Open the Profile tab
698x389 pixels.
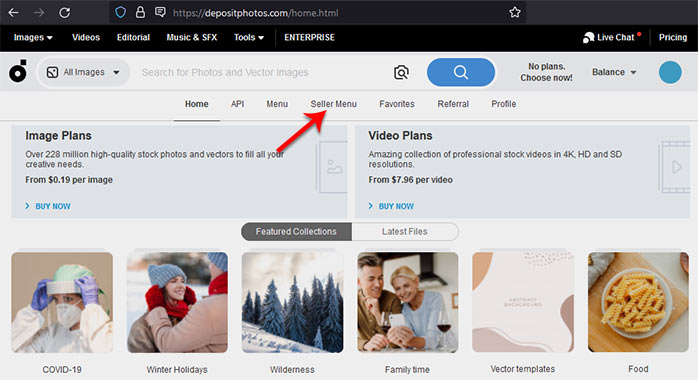point(503,104)
